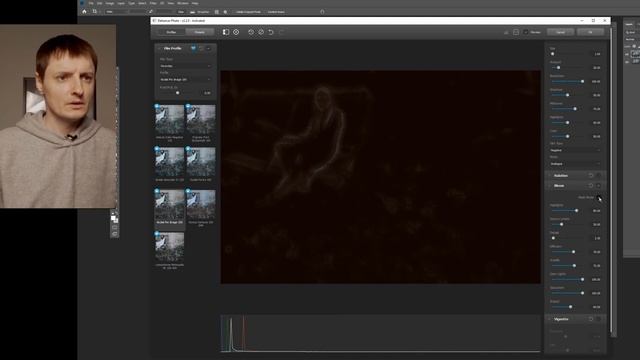Open Photoshop Filter menu
The height and width of the screenshot is (360, 640).
[x=153, y=3]
